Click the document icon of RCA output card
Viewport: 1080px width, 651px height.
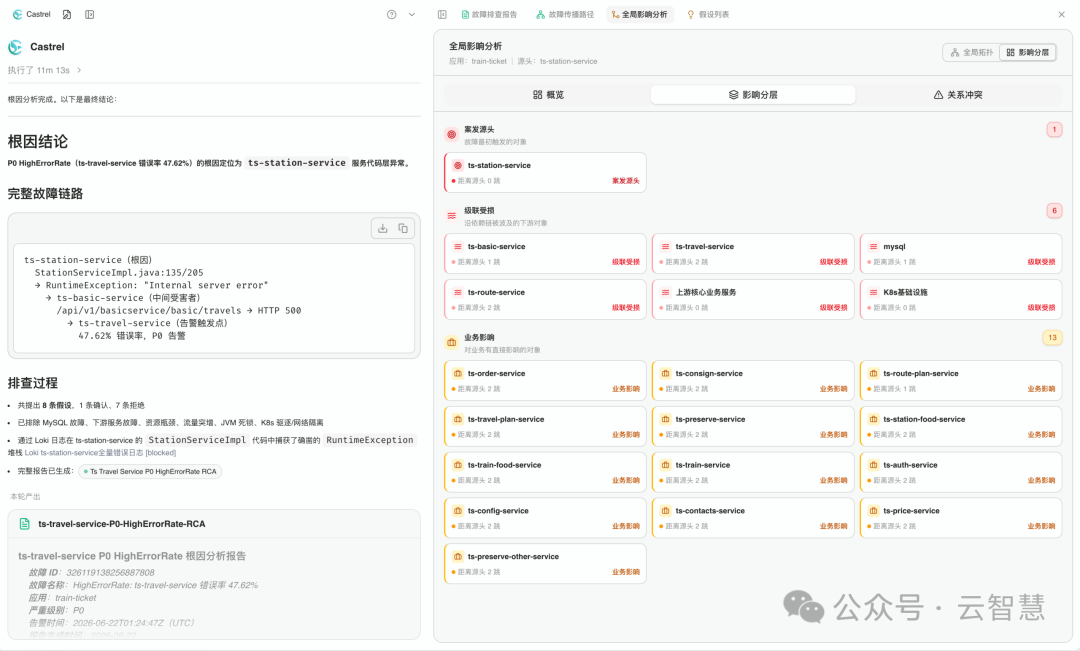pos(25,524)
